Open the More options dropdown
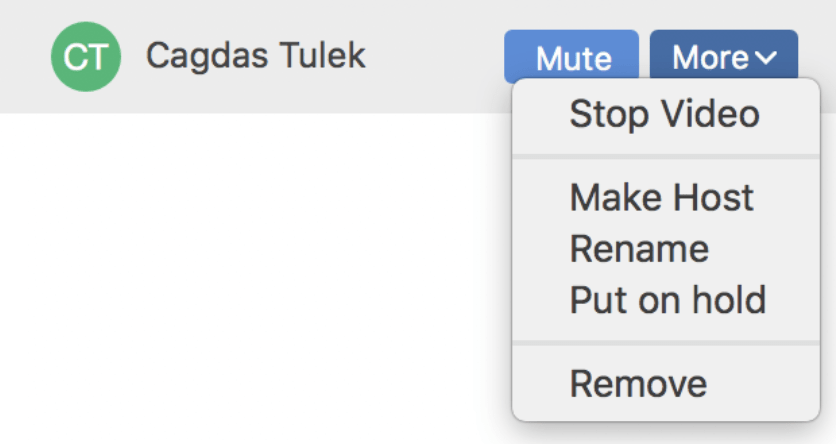This screenshot has width=839, height=444. pos(724,58)
